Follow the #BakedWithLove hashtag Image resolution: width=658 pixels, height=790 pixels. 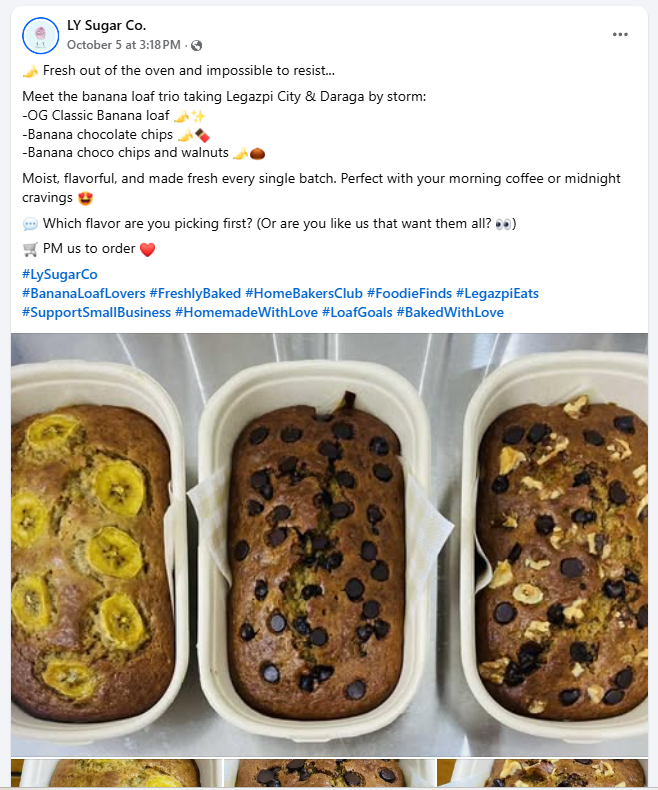coord(450,312)
